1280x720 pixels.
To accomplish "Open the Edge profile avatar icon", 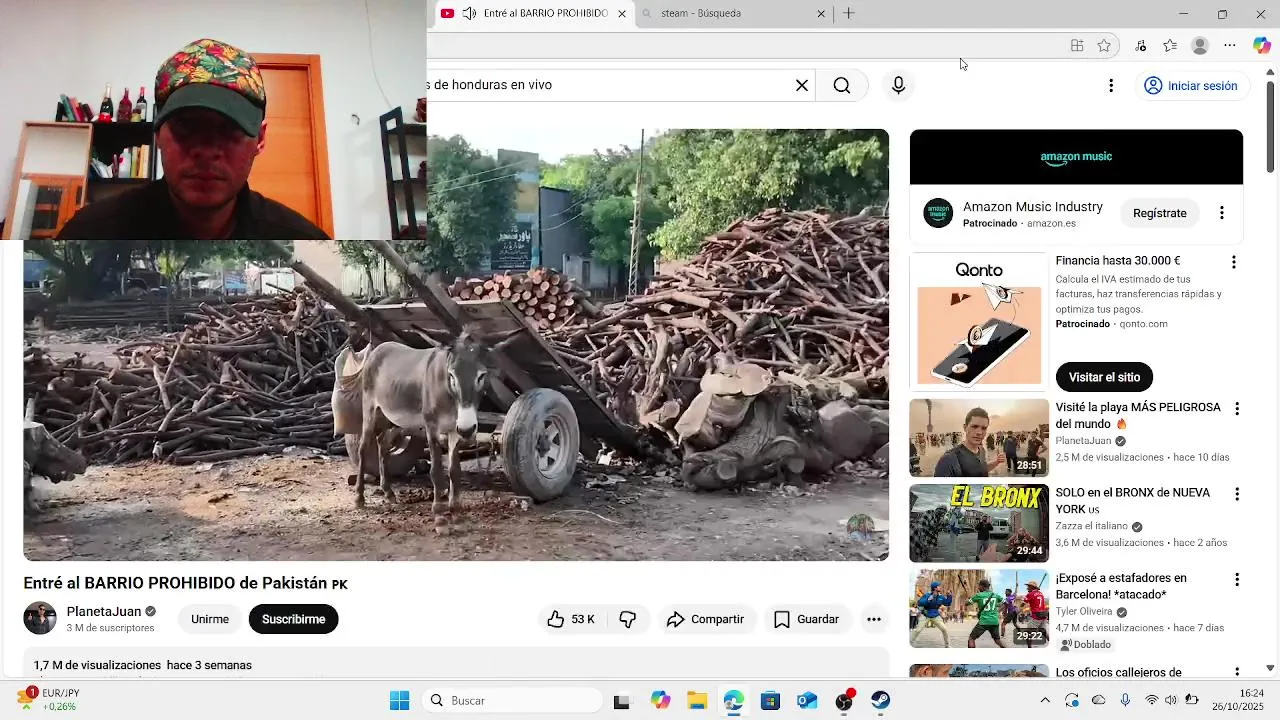I will click(1200, 45).
